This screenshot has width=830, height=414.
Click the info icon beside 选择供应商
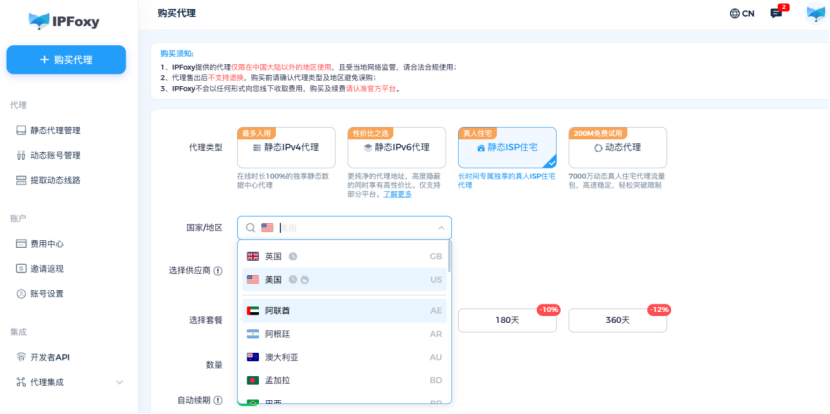coord(218,271)
